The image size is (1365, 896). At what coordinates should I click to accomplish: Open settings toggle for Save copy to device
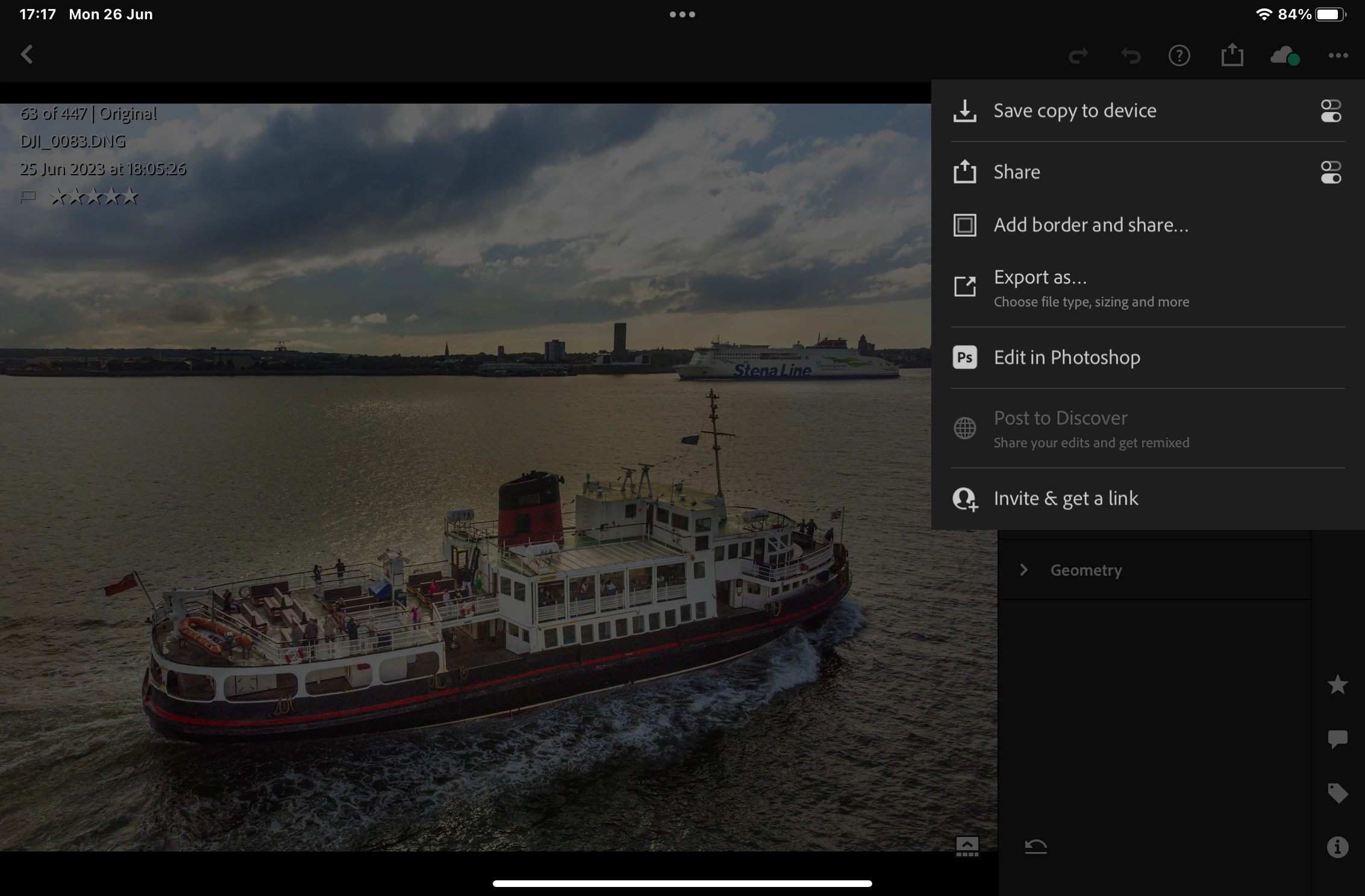1331,111
